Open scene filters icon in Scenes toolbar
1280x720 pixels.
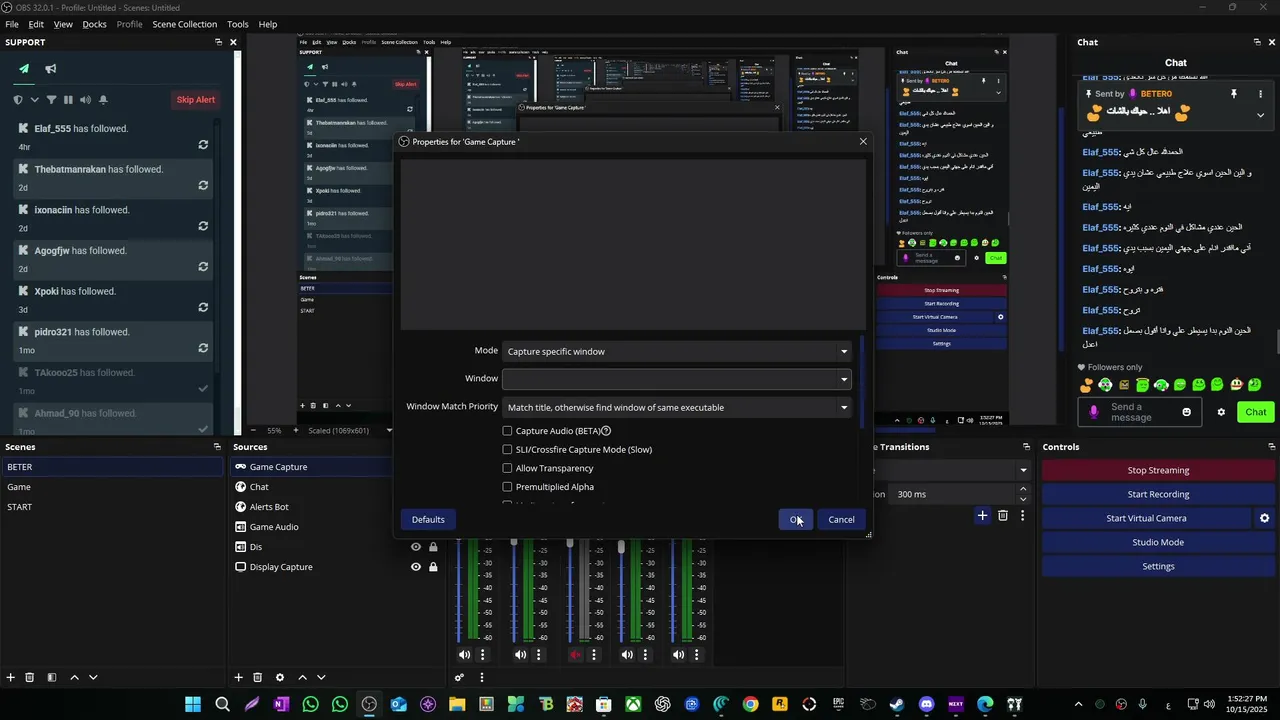(52, 677)
